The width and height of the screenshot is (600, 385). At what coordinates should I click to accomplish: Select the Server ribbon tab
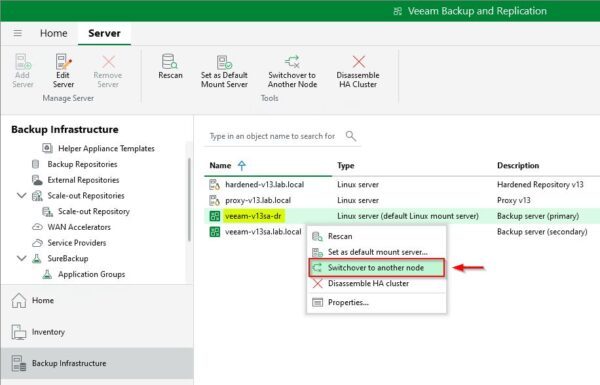click(x=104, y=33)
